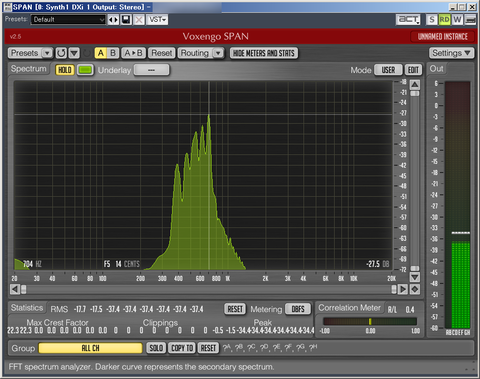Open the Underlay '---' selector

click(152, 70)
